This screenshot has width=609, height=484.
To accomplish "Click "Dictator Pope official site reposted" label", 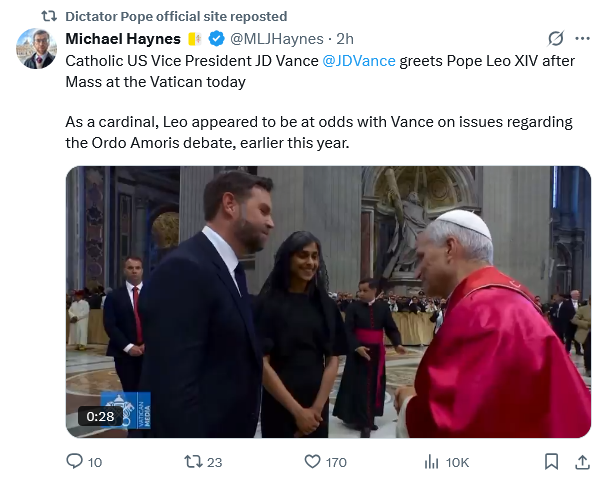I will tap(175, 16).
